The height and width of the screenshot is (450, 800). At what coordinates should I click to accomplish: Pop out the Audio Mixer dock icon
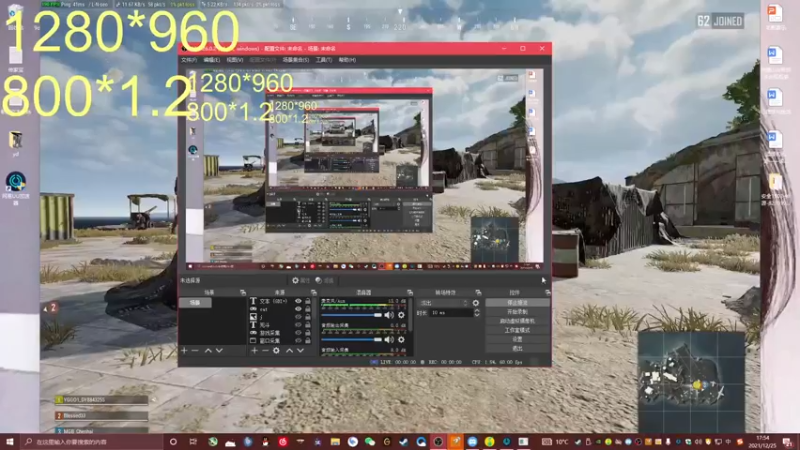click(x=409, y=292)
